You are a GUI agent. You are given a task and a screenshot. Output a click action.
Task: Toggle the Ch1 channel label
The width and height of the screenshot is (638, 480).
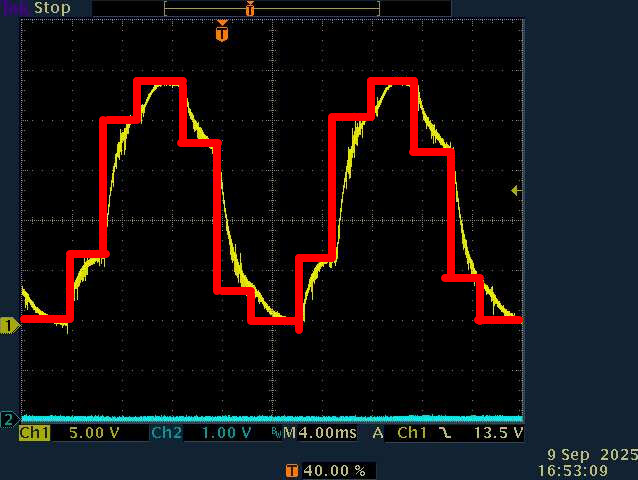pos(35,433)
